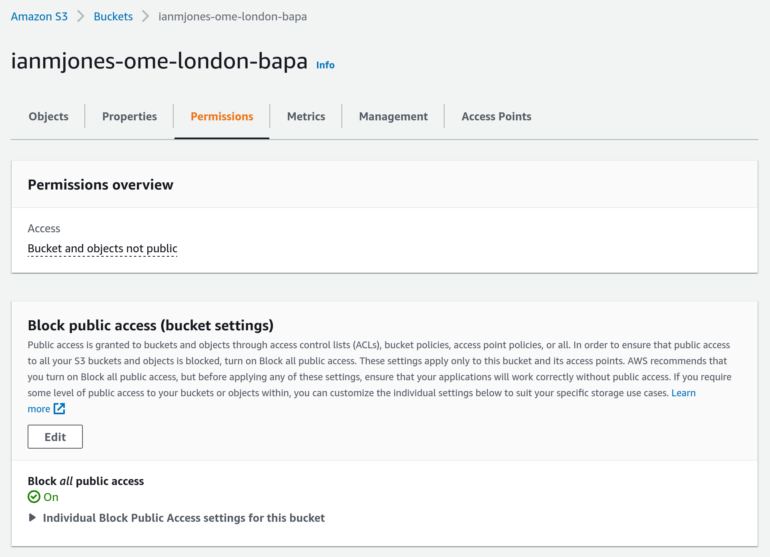Click the Bucket and objects not public text

(x=102, y=249)
